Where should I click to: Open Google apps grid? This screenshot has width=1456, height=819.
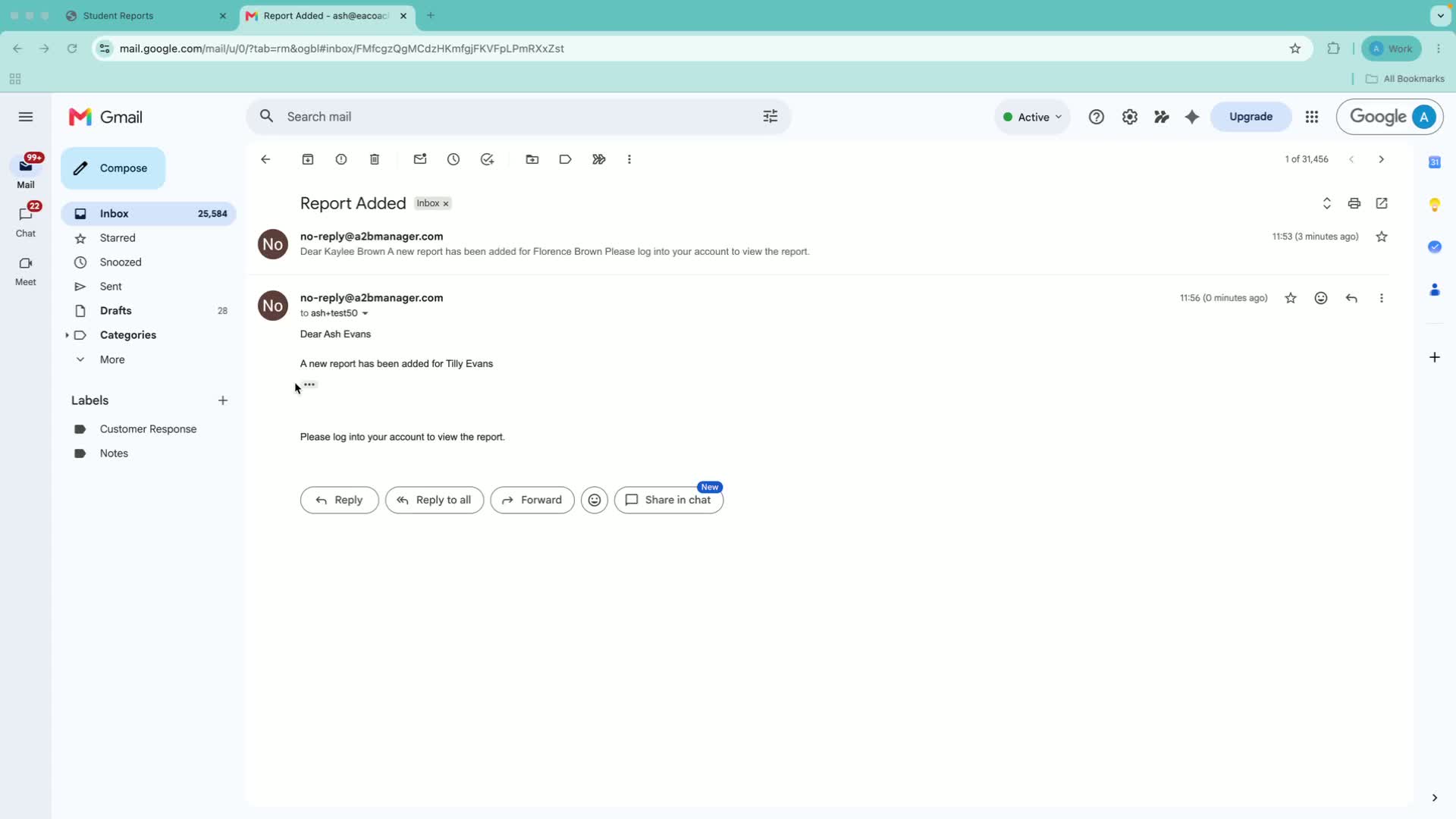(1312, 117)
